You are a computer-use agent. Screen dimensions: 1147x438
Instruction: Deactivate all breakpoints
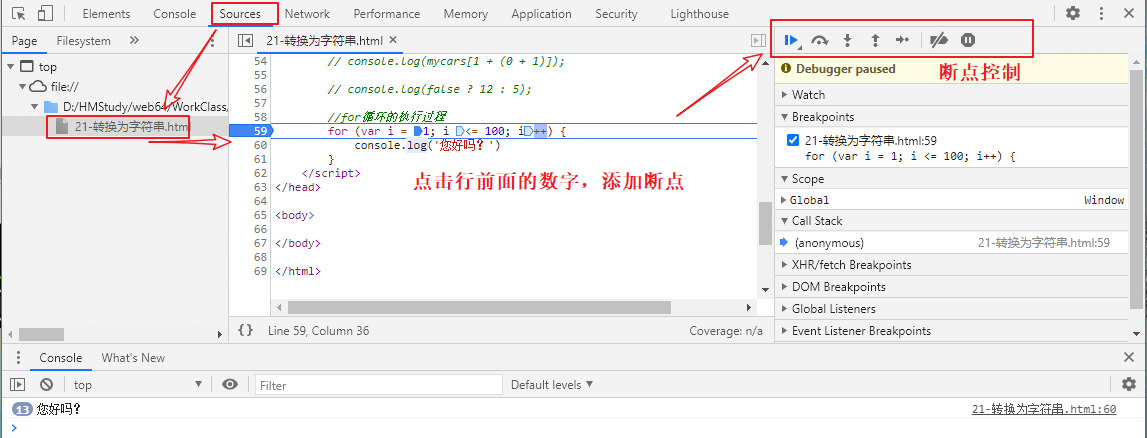tap(939, 40)
